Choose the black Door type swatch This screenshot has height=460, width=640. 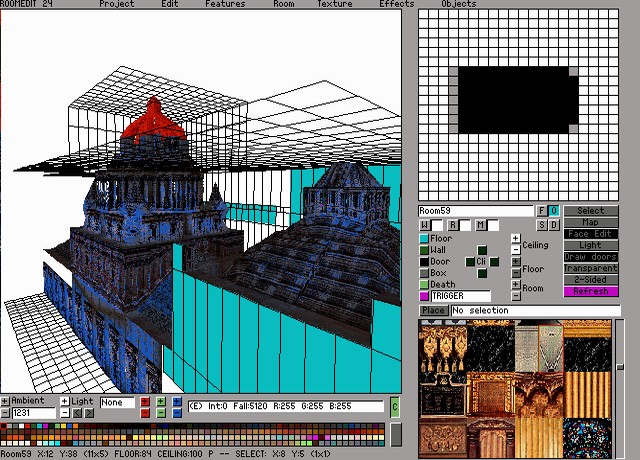(424, 262)
